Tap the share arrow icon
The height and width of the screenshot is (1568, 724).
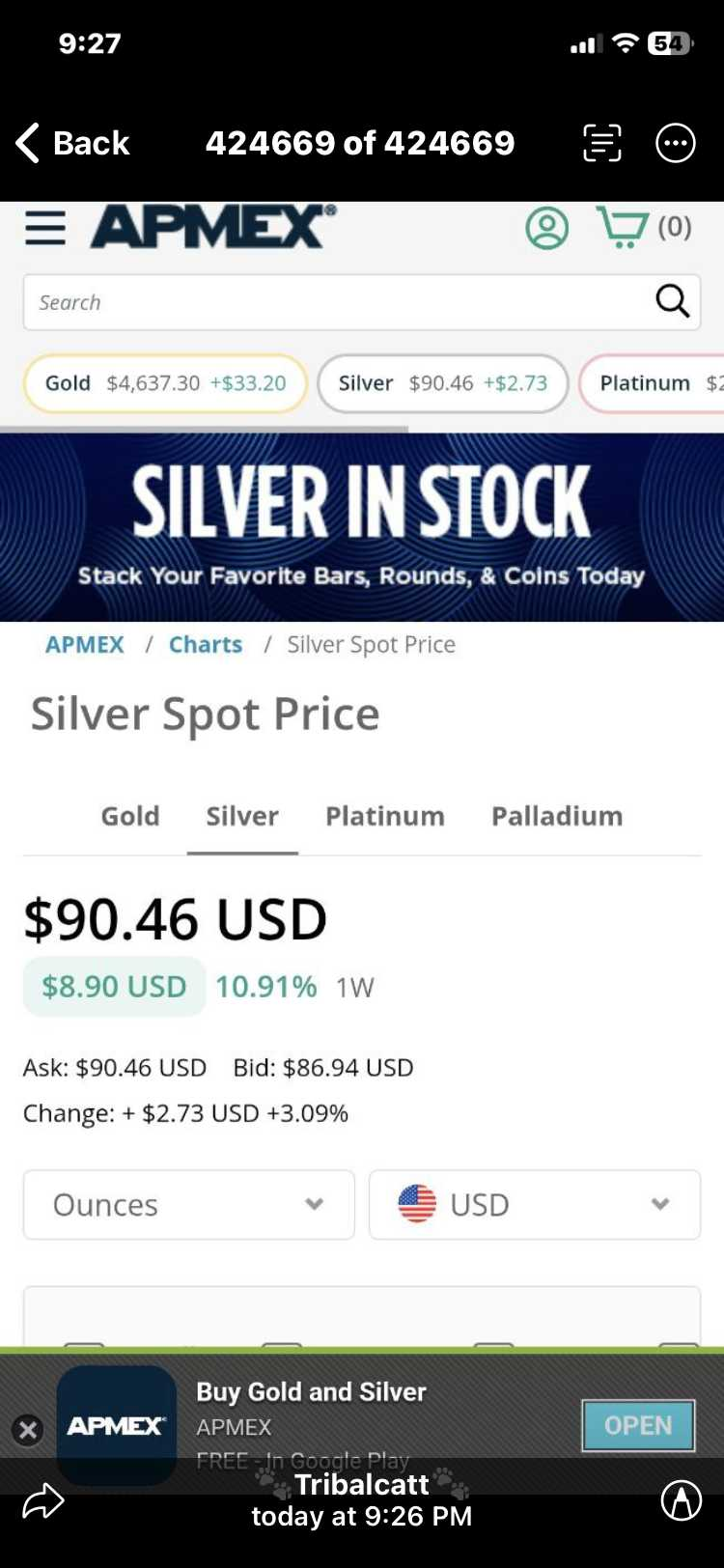[43, 1501]
